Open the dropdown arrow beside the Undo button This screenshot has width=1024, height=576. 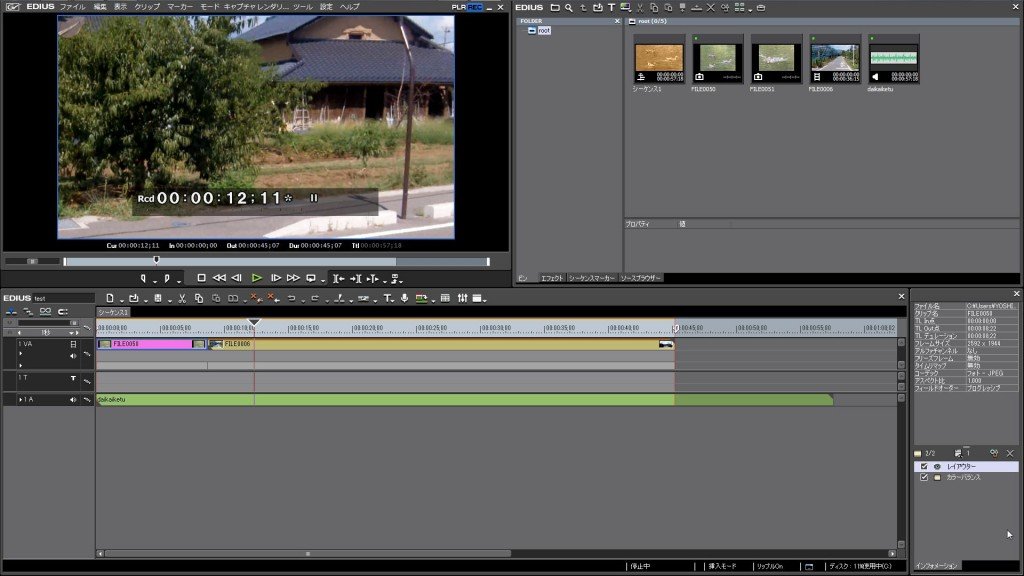(303, 300)
